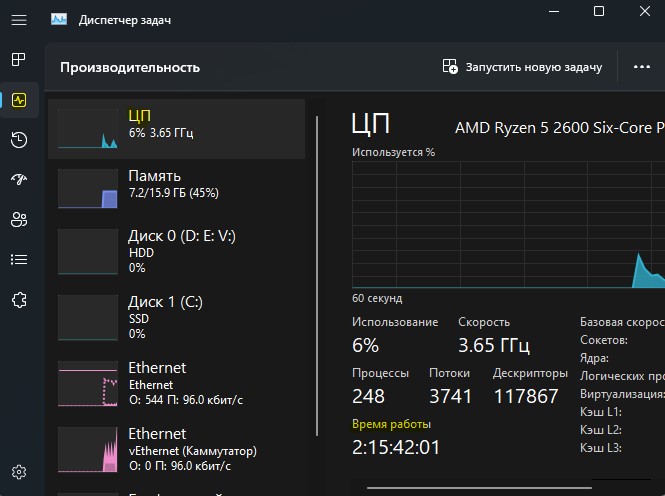The width and height of the screenshot is (665, 496).
Task: Click the Кэш L3 label
Action: (x=601, y=448)
